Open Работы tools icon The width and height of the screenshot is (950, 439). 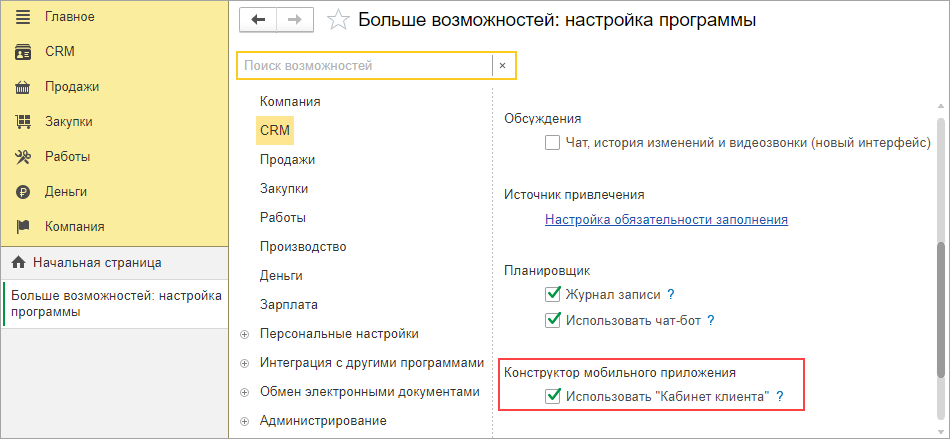23,156
